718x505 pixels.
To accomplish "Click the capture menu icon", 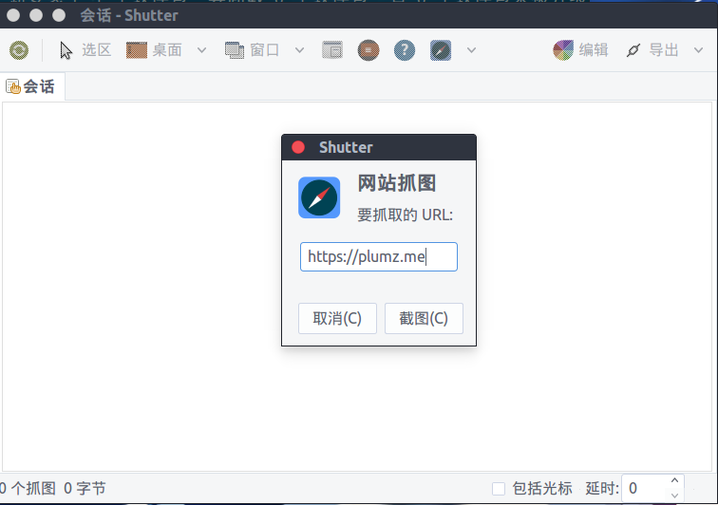I will click(x=369, y=50).
